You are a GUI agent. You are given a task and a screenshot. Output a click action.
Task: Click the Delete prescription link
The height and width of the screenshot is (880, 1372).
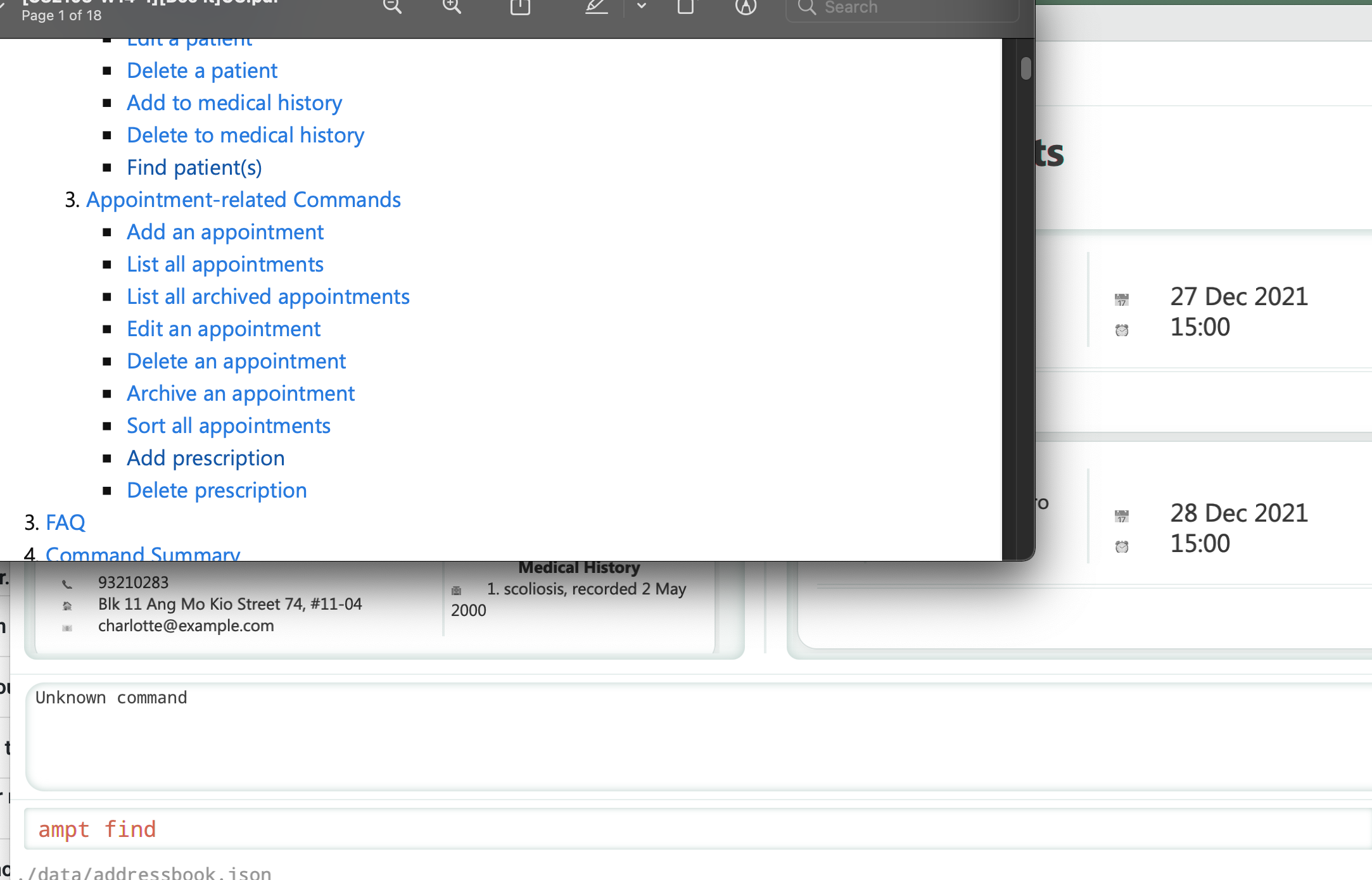(216, 489)
